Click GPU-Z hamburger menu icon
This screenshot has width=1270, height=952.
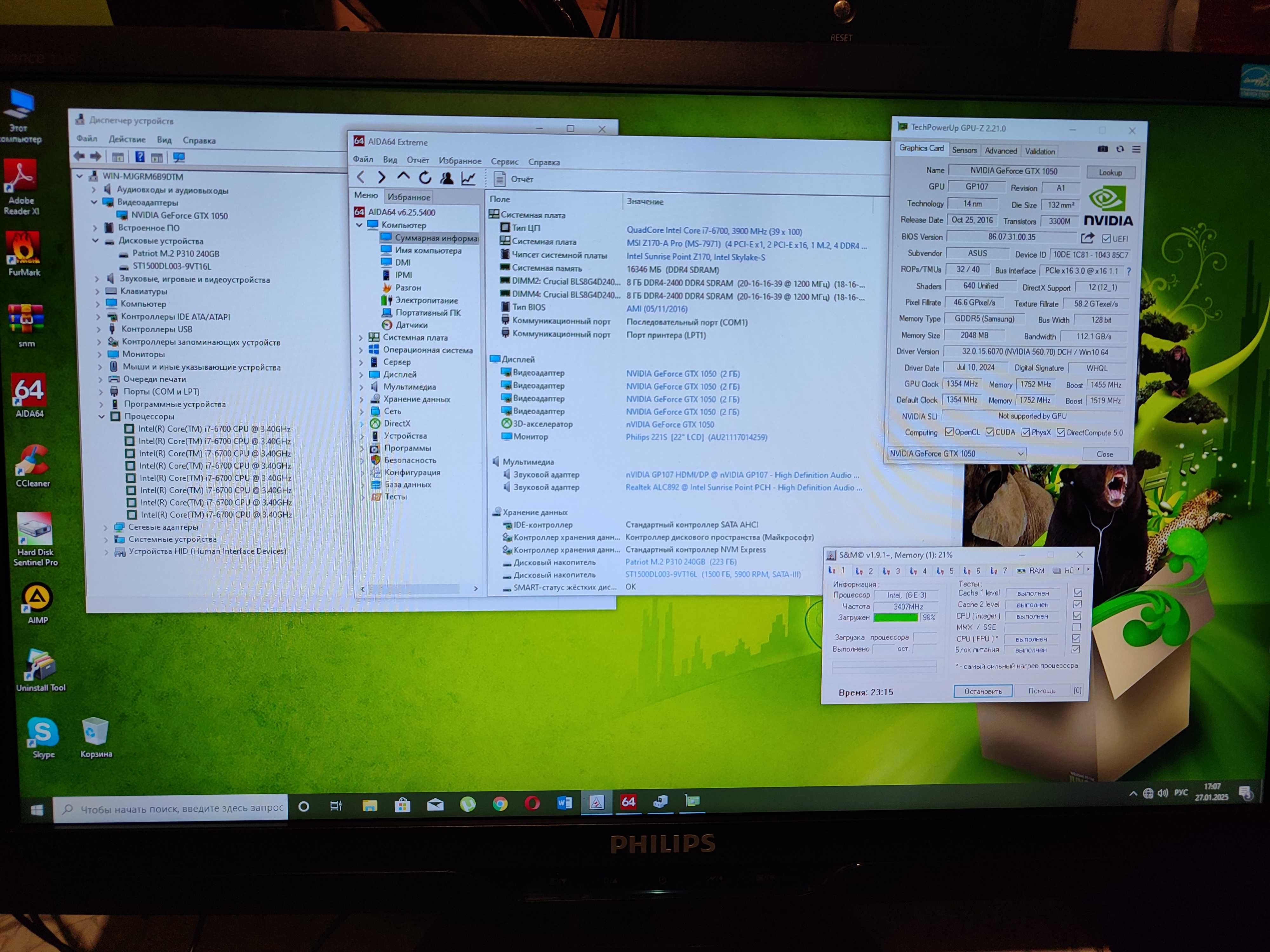point(1136,149)
